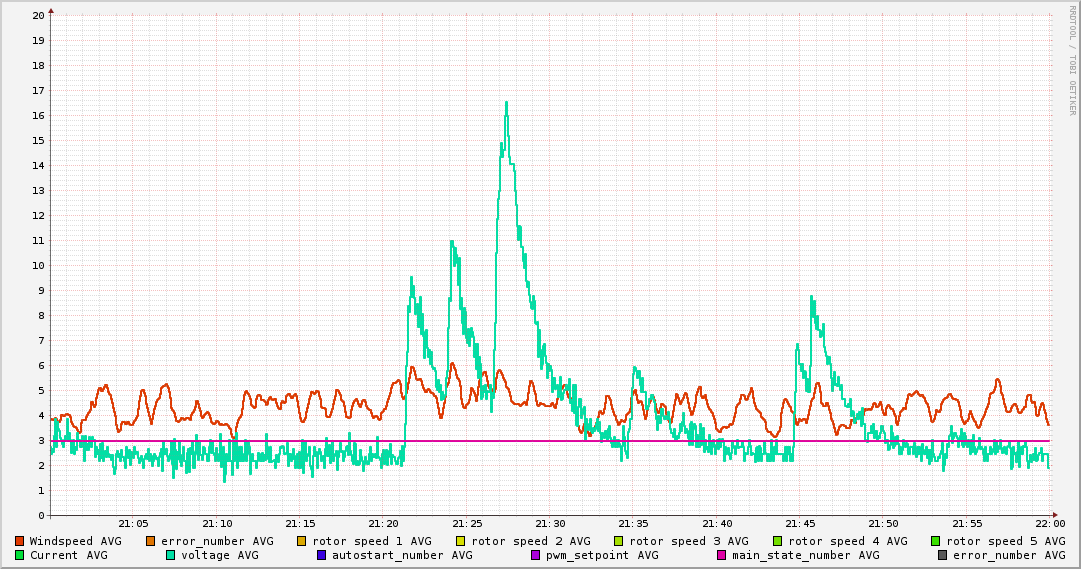Image resolution: width=1081 pixels, height=569 pixels.
Task: Click the rotor speed 4 AVG swatch
Action: click(x=777, y=541)
